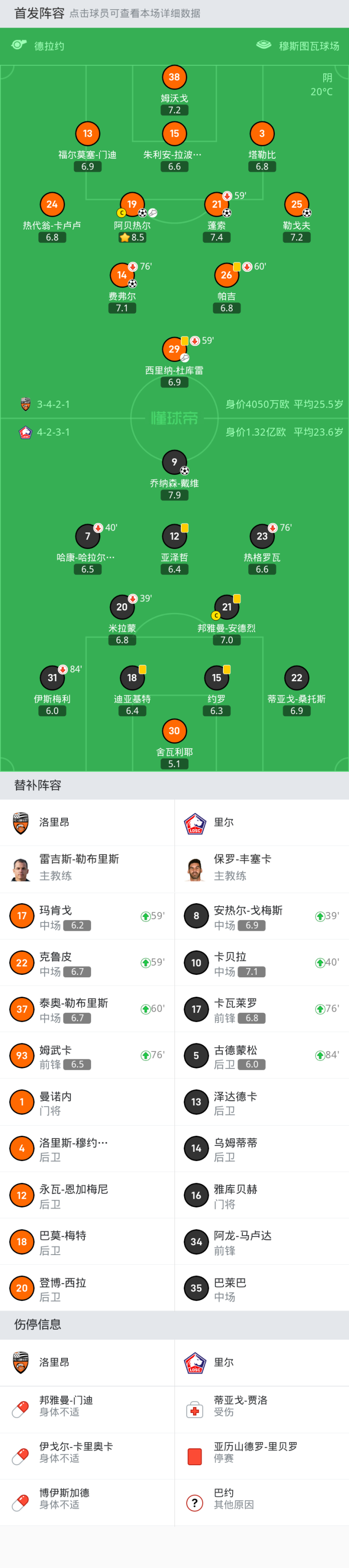Viewport: 349px width, 1568px height.
Task: Tap the pill icon beside 邦雅曼-门迪
Action: (20, 1411)
